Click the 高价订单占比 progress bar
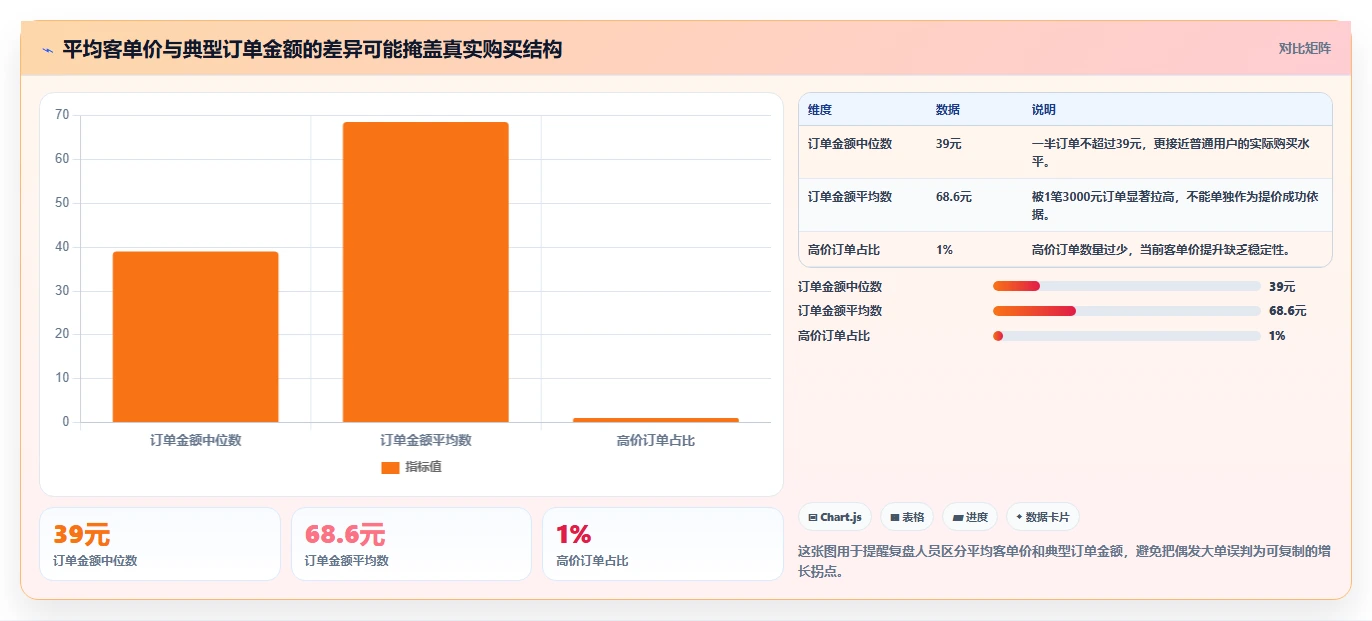Viewport: 1372px width, 621px height. tap(1126, 336)
